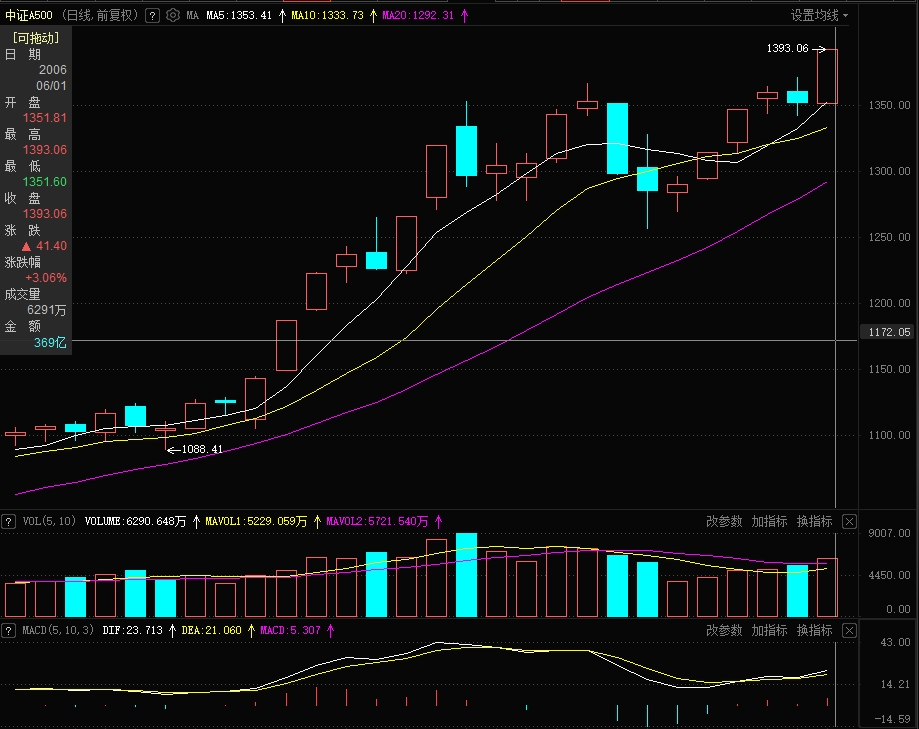Click the +3.06% change percentage
Image resolution: width=919 pixels, height=729 pixels.
pos(46,278)
